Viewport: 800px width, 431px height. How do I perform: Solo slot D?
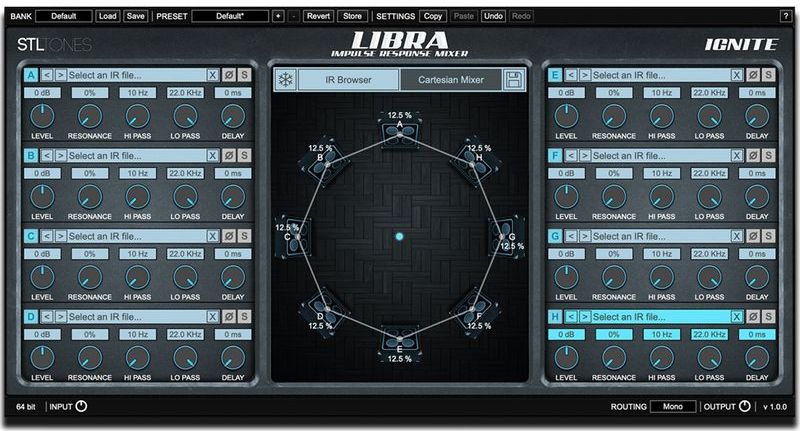[x=244, y=317]
